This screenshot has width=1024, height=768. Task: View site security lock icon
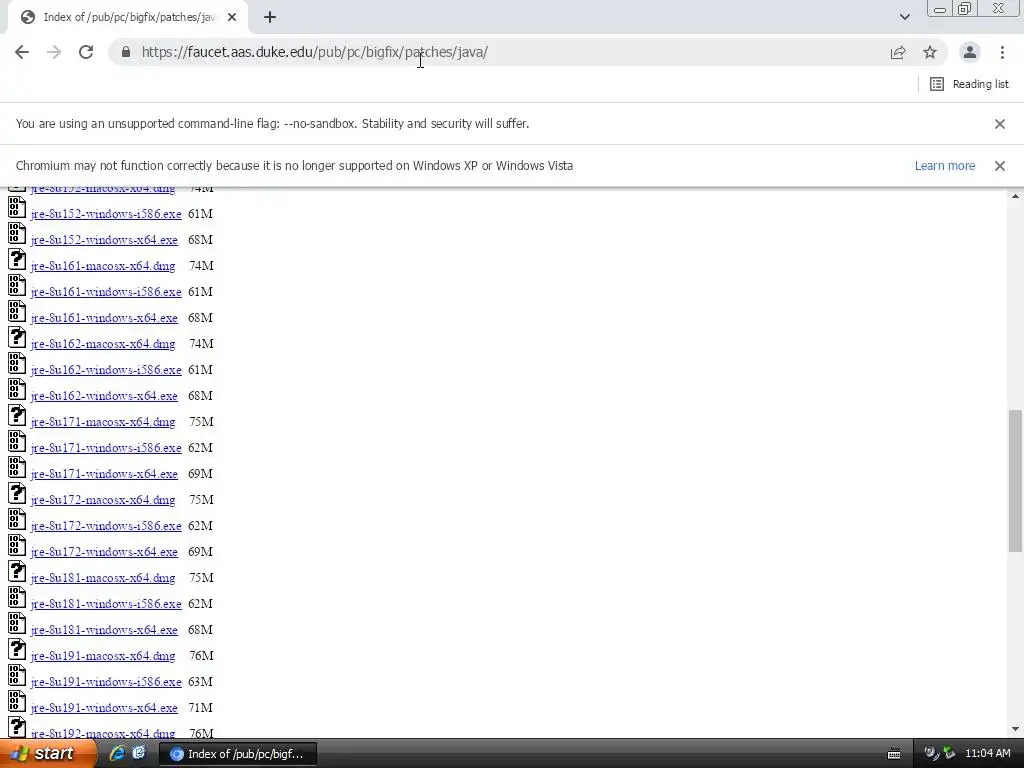[126, 52]
